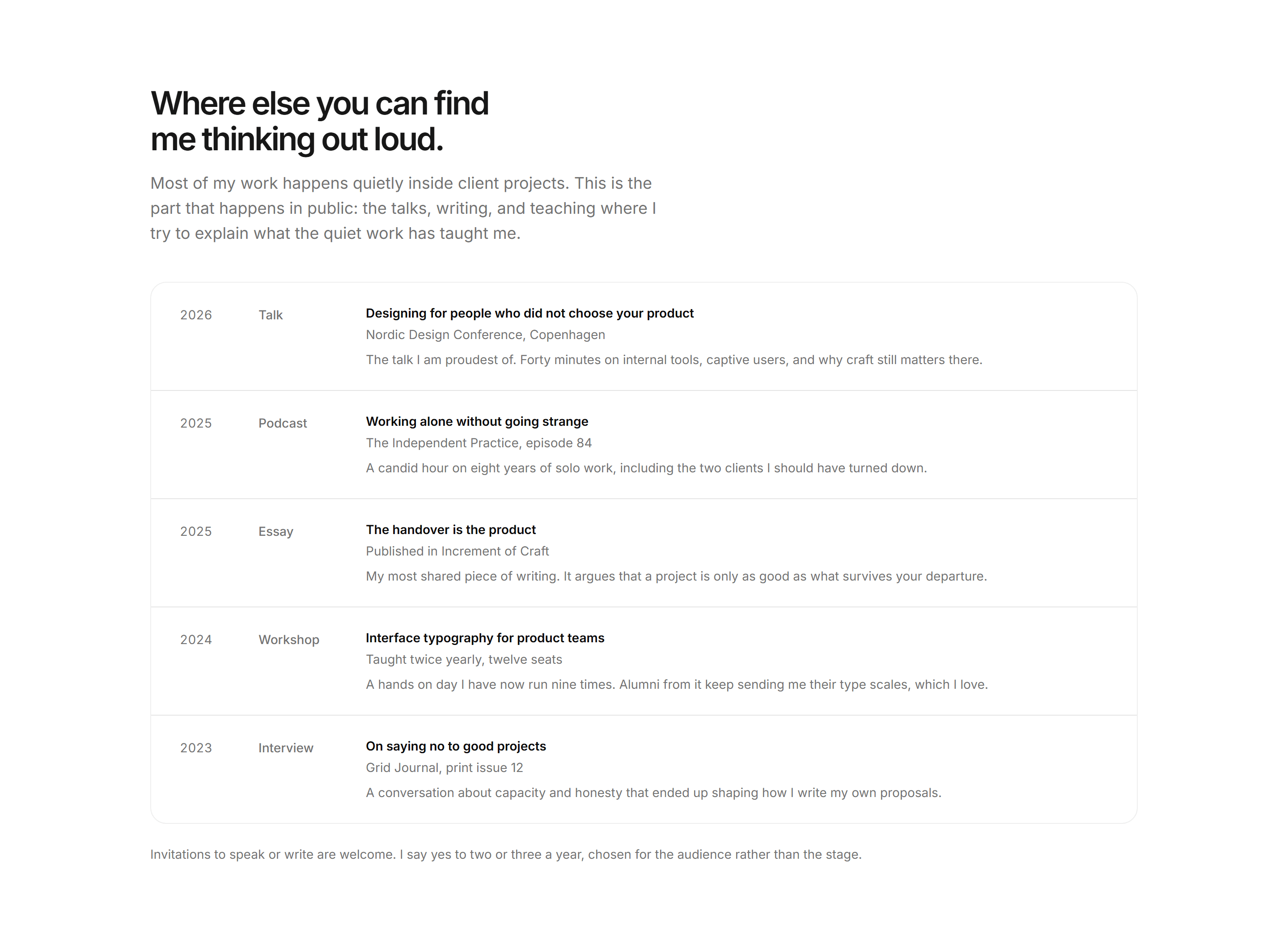Click the 2026 year label

click(x=196, y=315)
